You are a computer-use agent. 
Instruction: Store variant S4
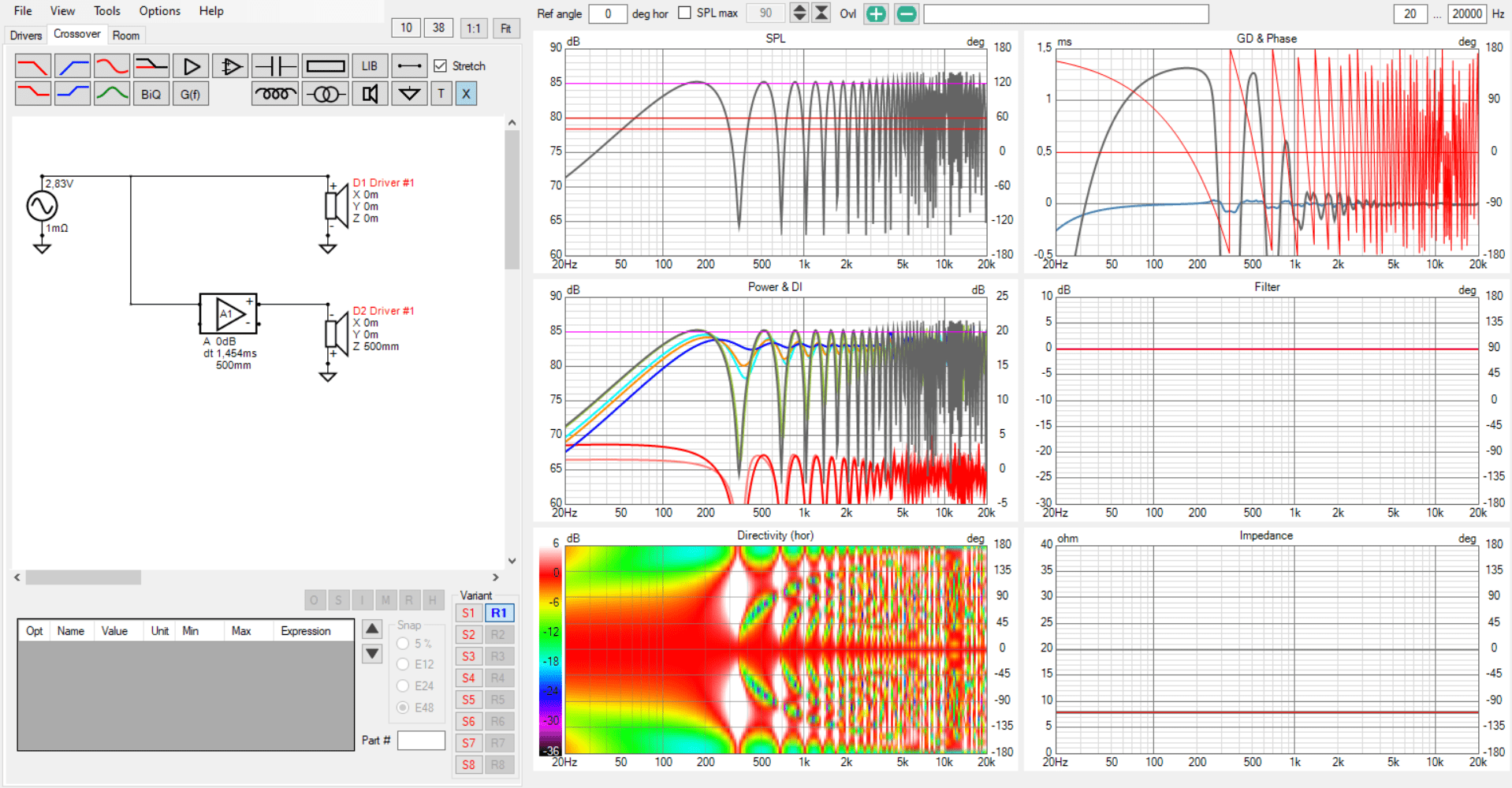click(469, 678)
